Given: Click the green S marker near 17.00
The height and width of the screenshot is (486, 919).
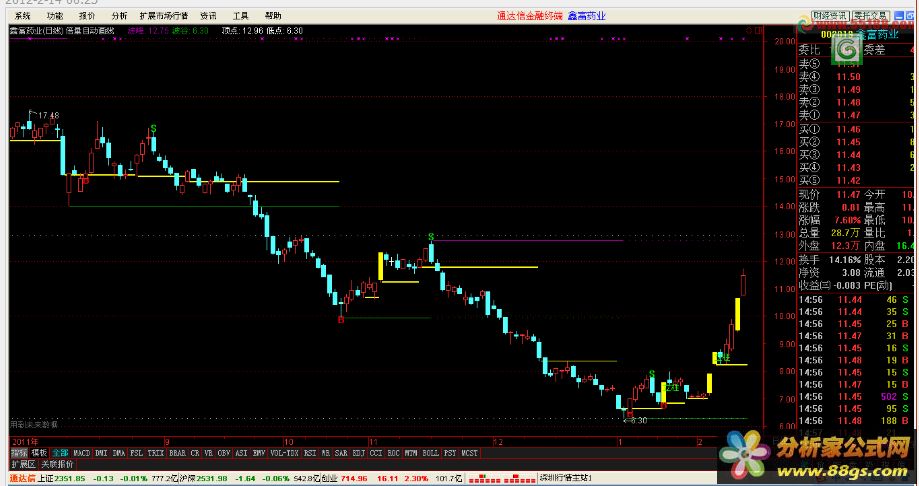Looking at the screenshot, I should coord(153,128).
